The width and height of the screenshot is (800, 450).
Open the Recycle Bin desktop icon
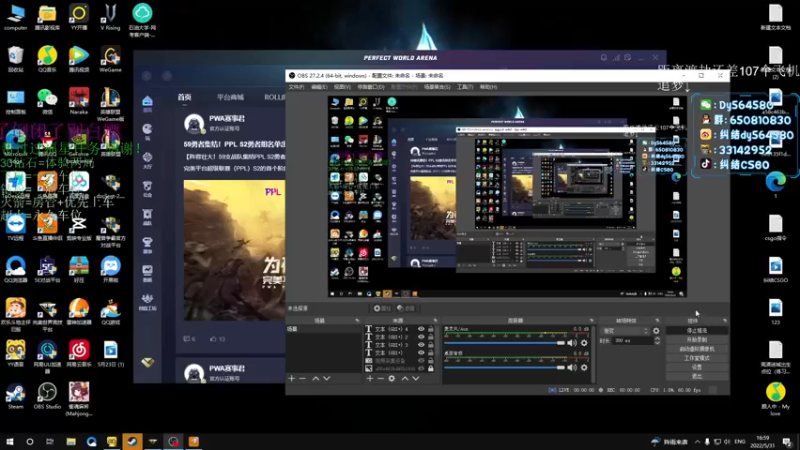(15, 59)
